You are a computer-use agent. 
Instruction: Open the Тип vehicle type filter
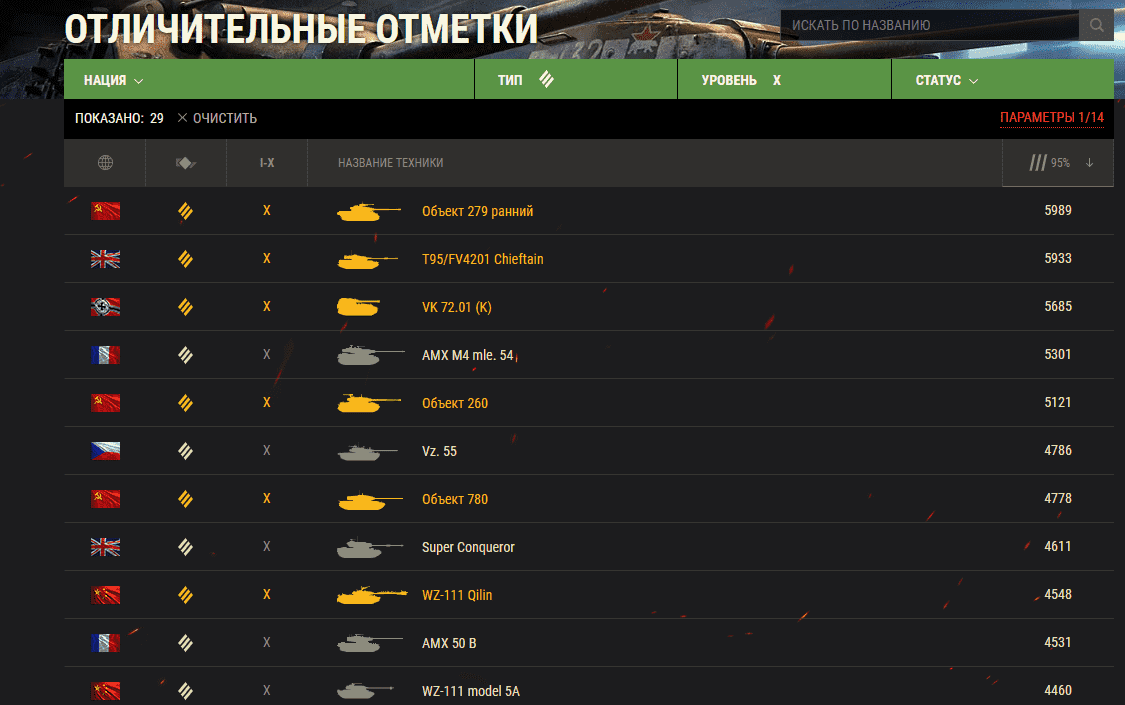[x=576, y=80]
